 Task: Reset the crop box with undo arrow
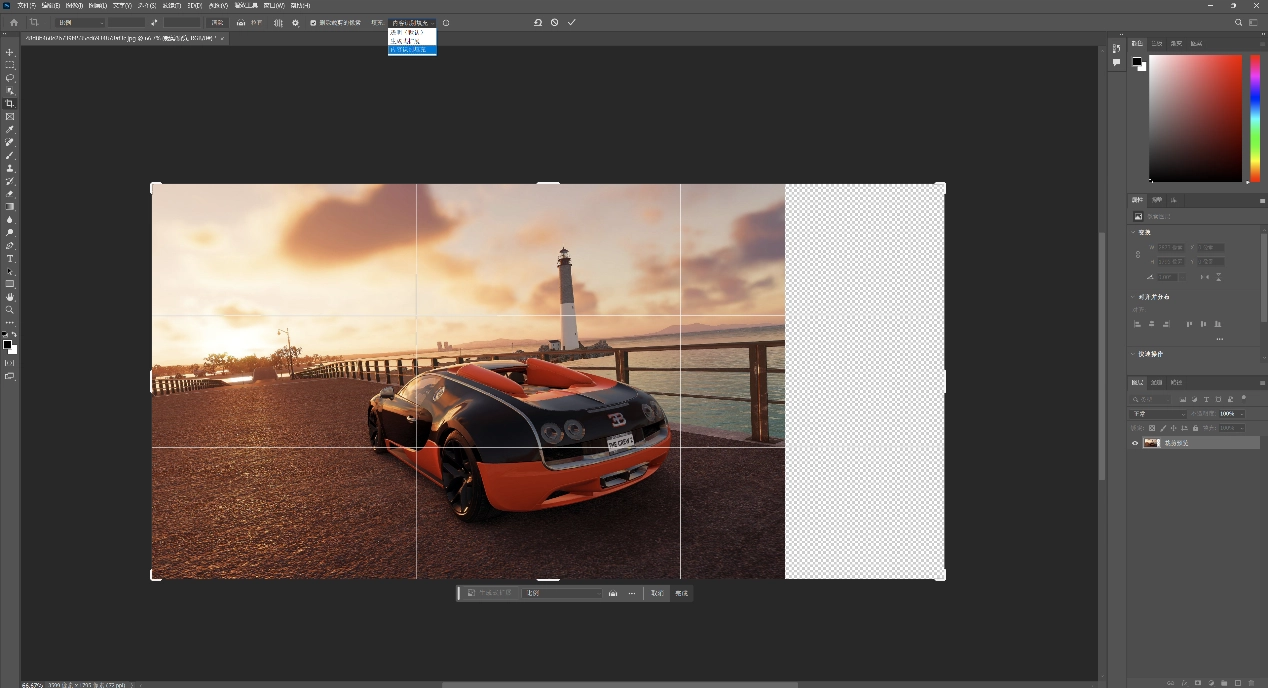click(x=538, y=22)
